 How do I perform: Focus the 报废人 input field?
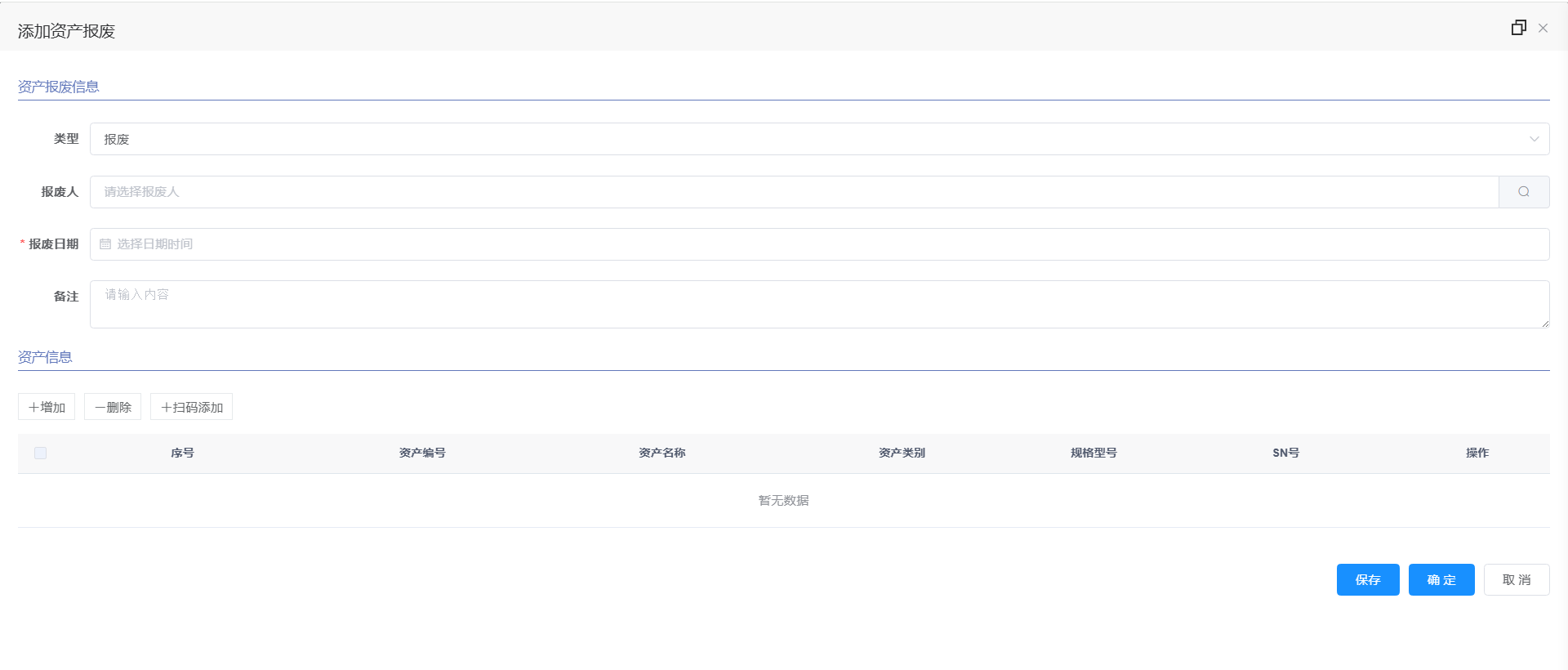794,192
